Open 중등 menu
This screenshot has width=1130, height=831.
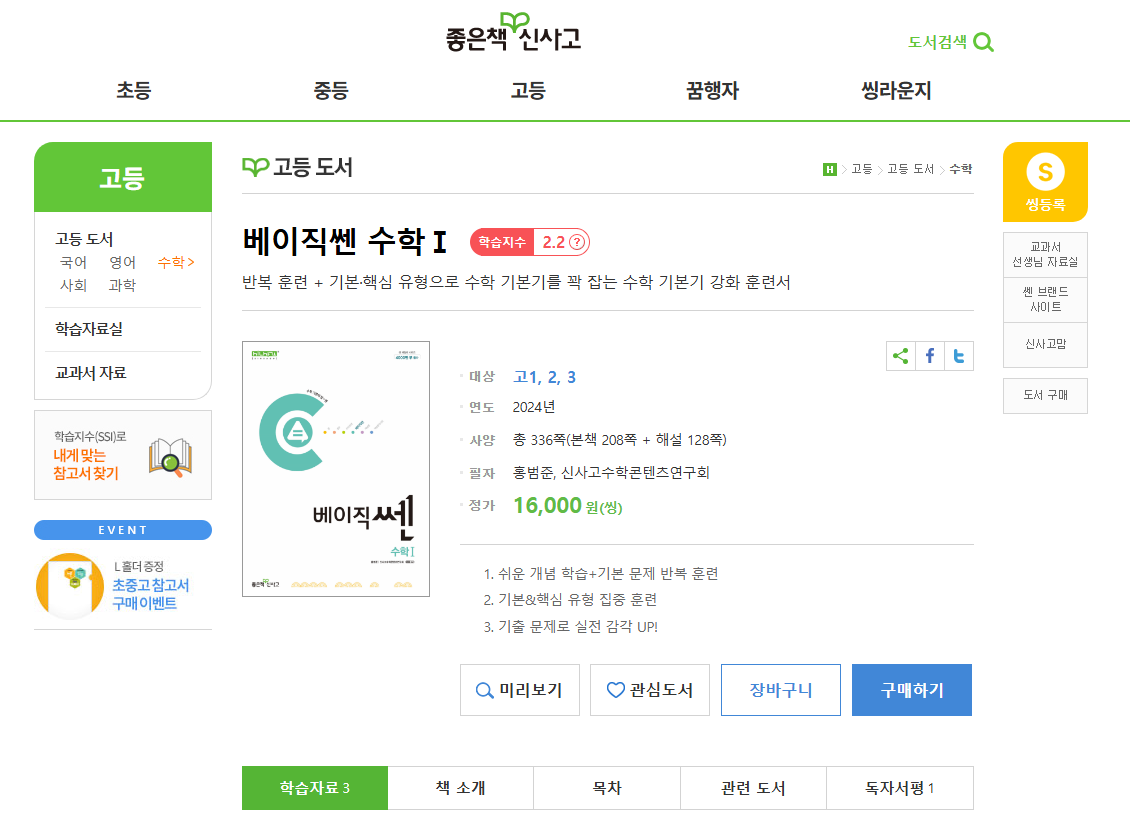coord(331,91)
